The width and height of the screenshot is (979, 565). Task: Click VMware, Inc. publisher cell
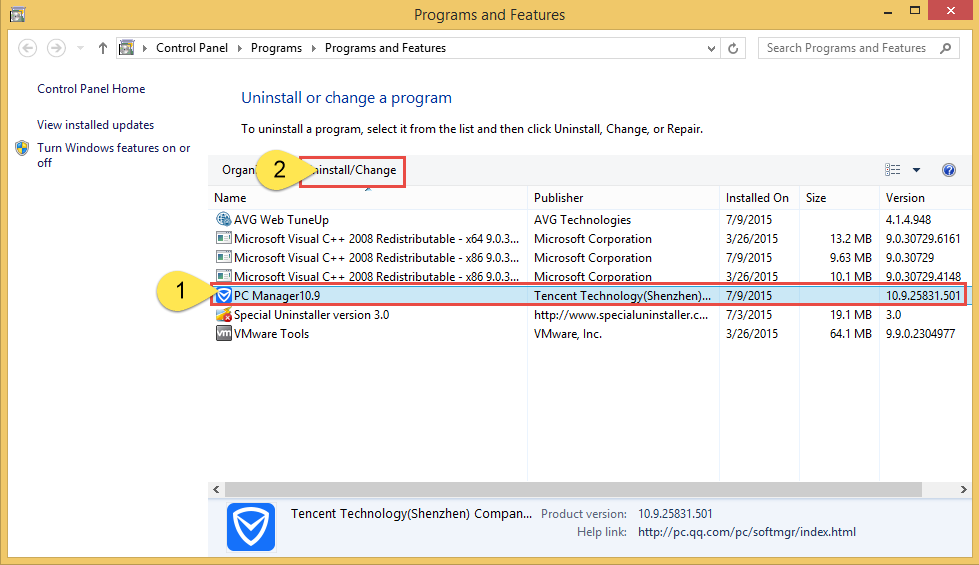pyautogui.click(x=568, y=334)
